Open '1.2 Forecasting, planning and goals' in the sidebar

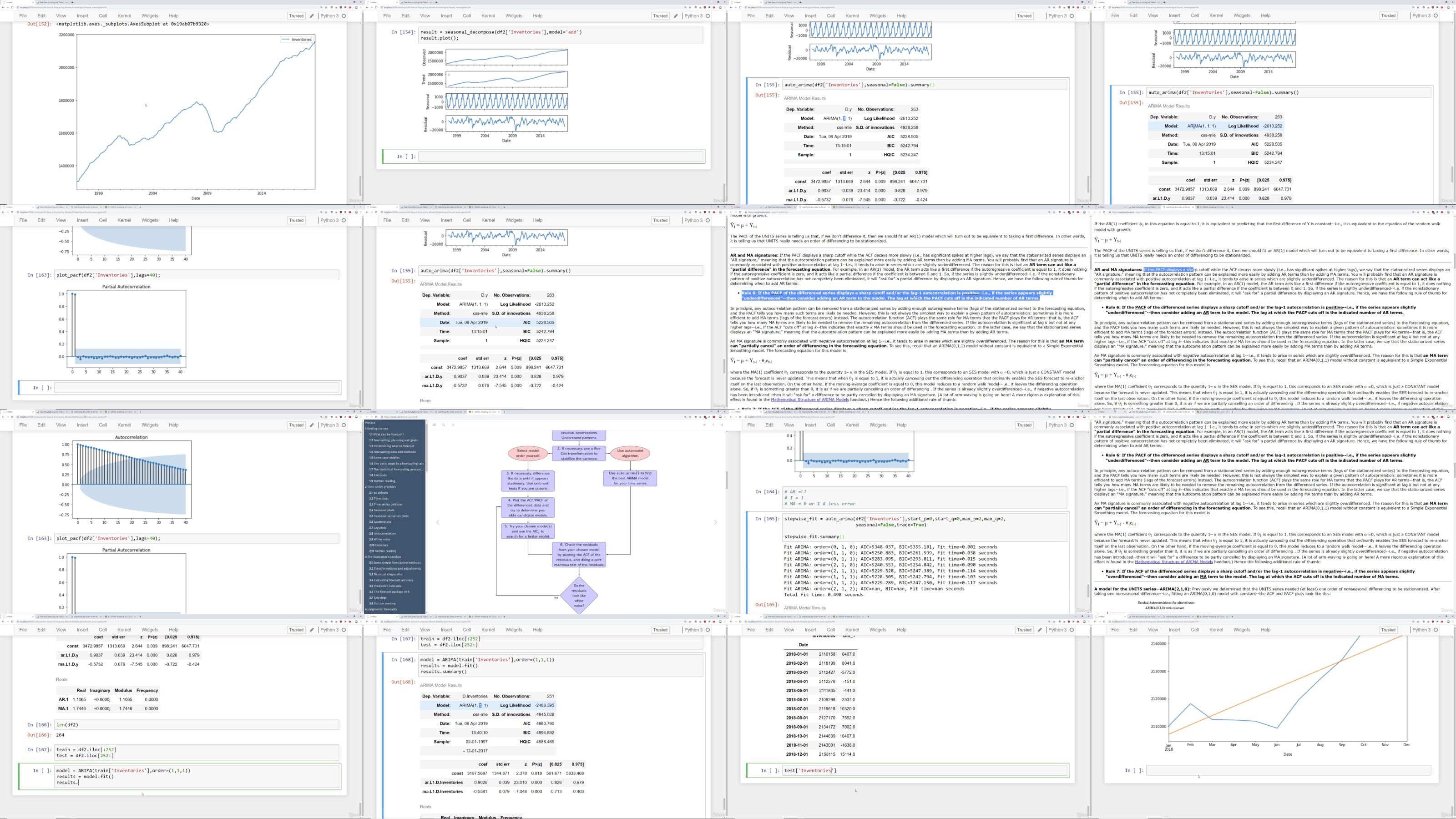394,440
